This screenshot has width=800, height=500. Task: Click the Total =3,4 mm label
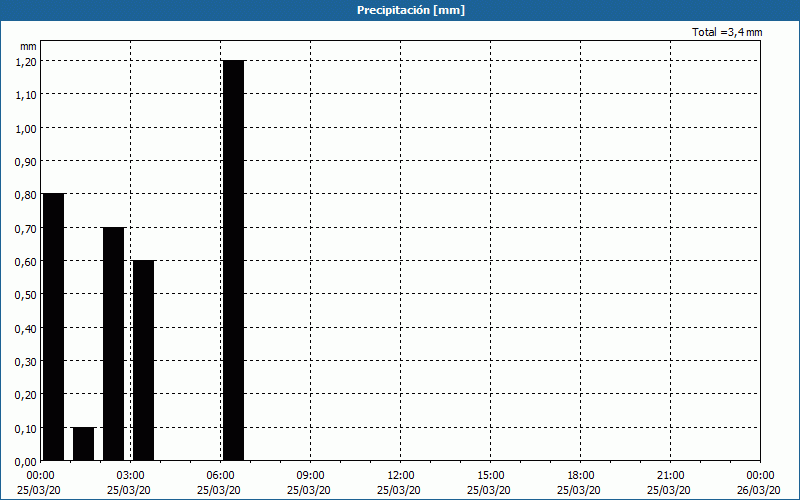click(x=727, y=32)
